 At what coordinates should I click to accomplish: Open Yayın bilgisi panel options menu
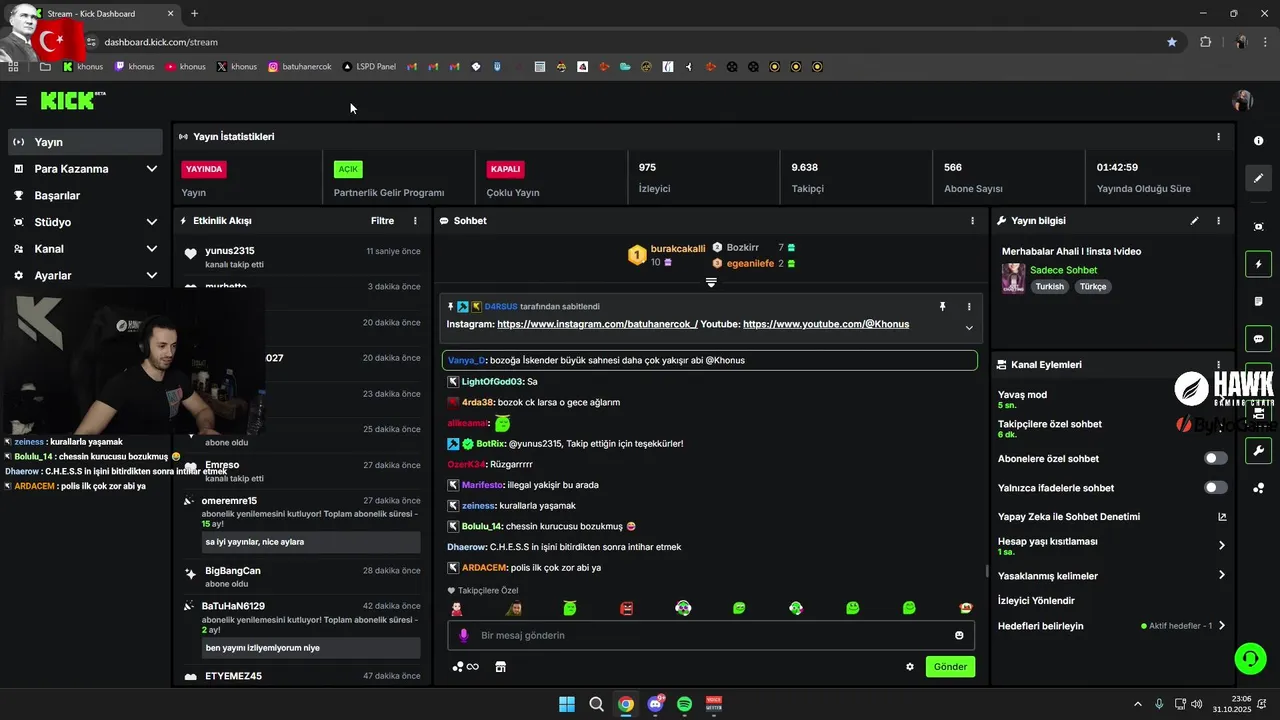[1218, 220]
